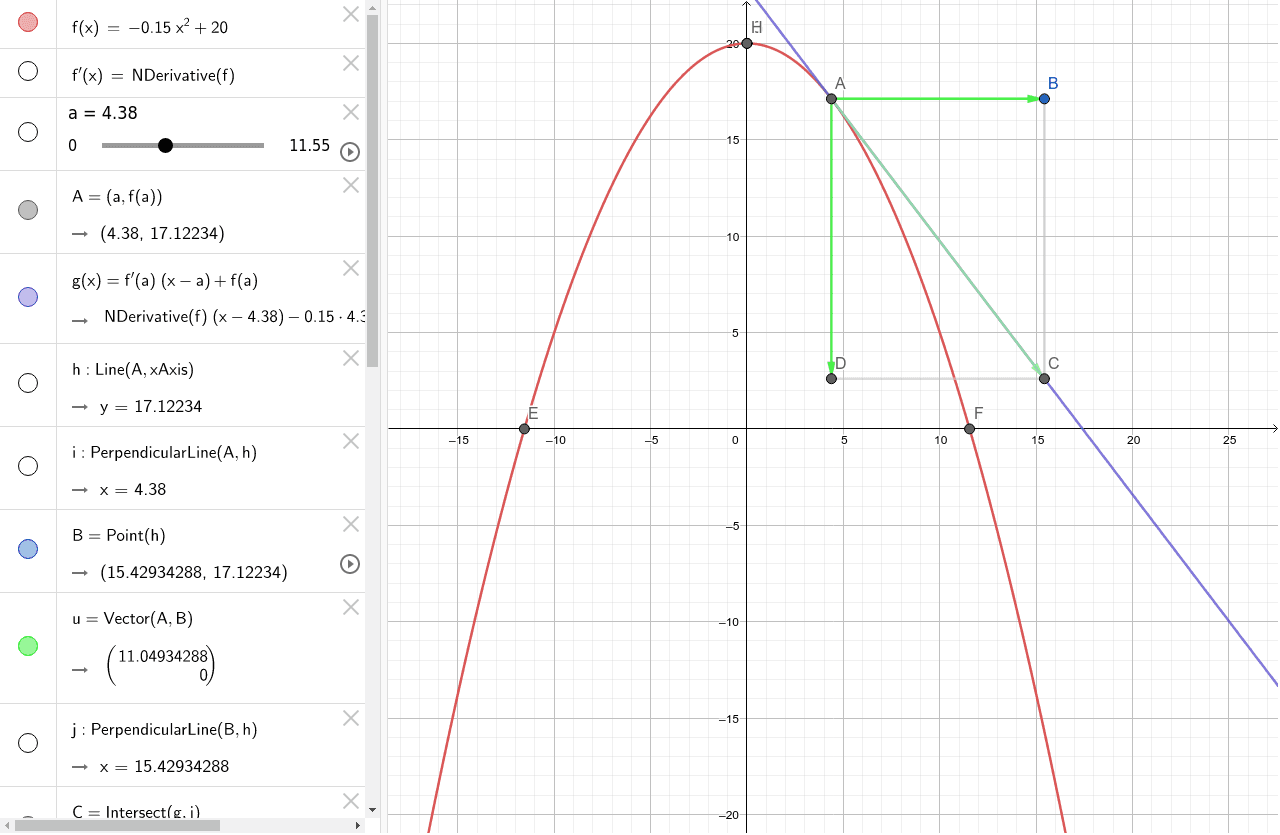Delete the f'(x) NDerivative row via × icon
The height and width of the screenshot is (835, 1280).
[350, 63]
